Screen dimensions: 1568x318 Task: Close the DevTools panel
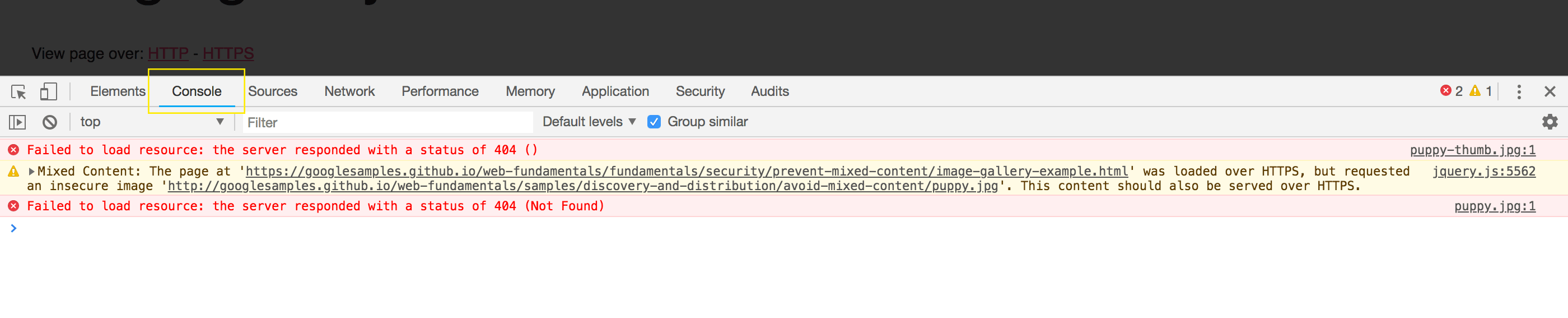(x=1550, y=92)
